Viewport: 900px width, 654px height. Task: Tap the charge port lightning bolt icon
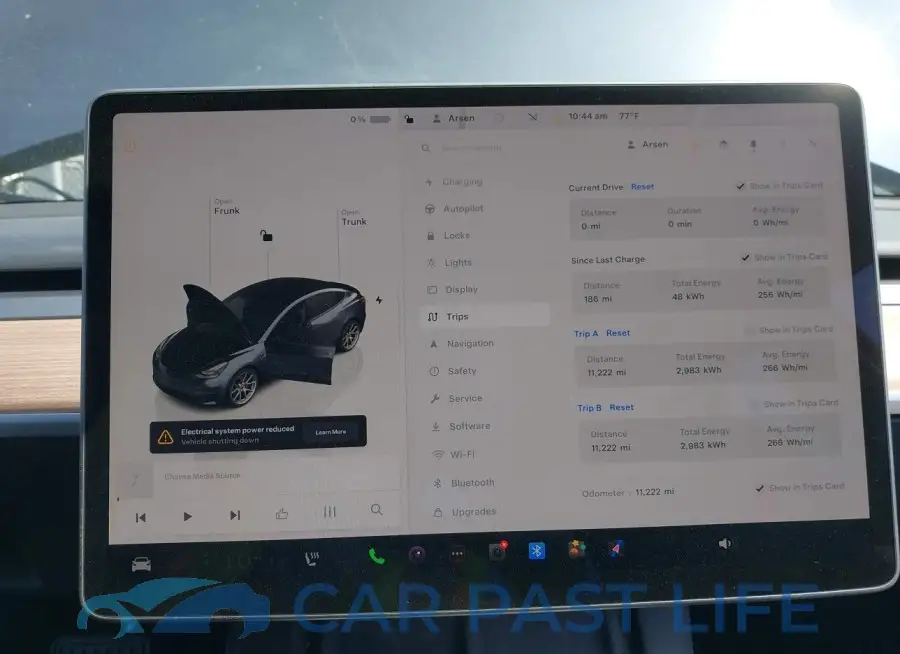[x=379, y=300]
